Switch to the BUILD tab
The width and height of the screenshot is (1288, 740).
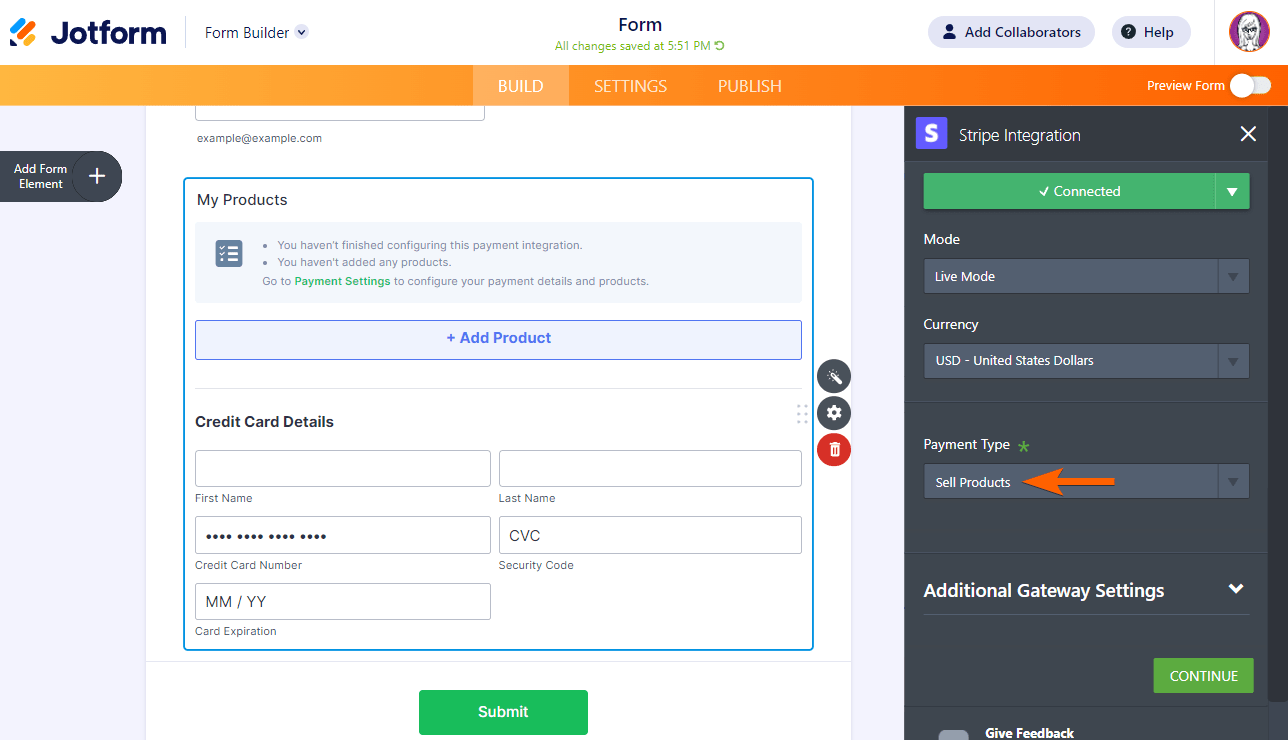521,86
